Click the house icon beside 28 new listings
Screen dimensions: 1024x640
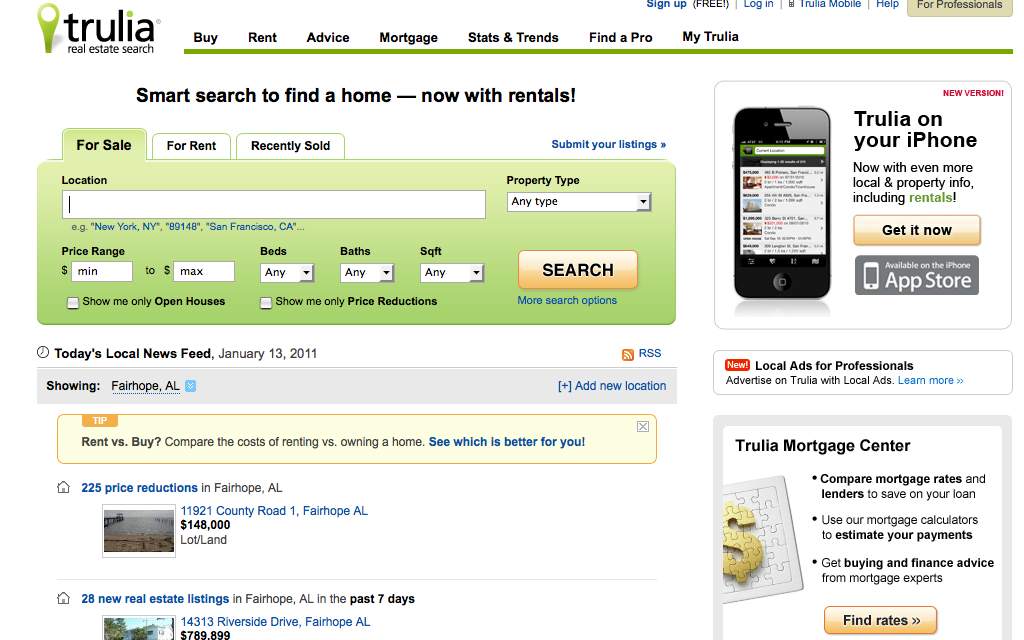click(64, 599)
